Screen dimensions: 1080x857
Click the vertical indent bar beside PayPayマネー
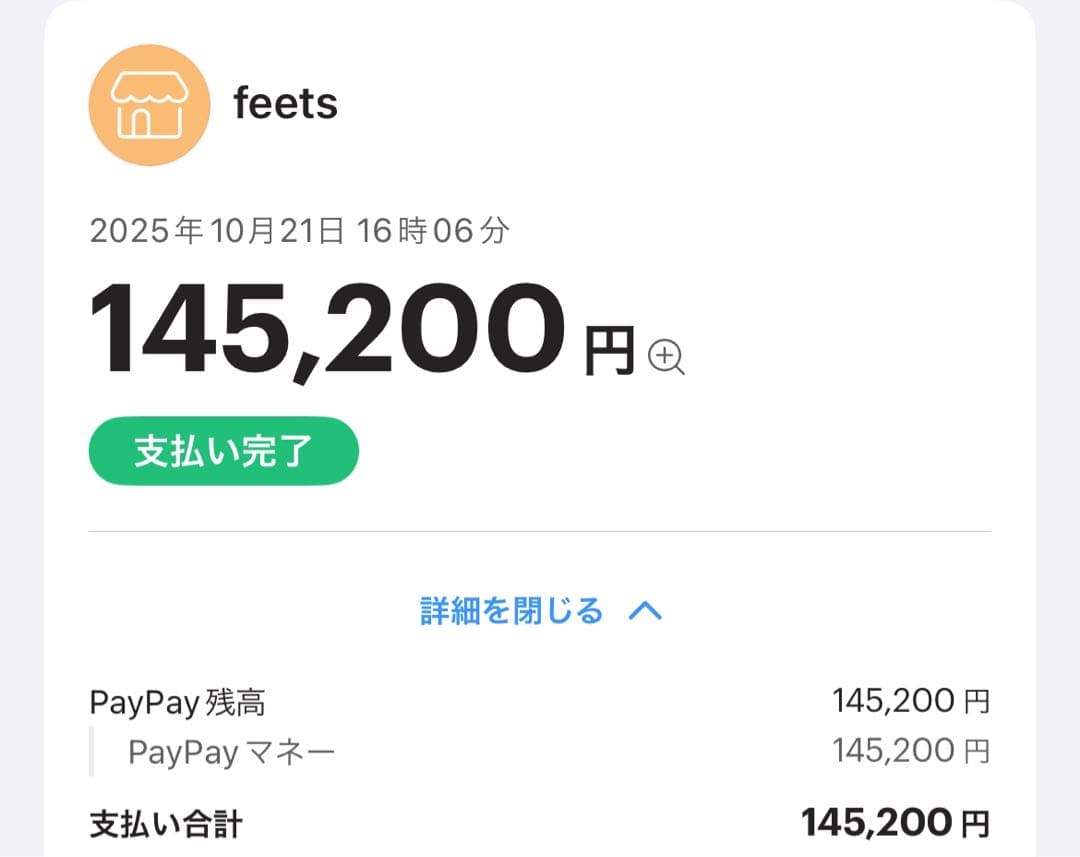(91, 751)
